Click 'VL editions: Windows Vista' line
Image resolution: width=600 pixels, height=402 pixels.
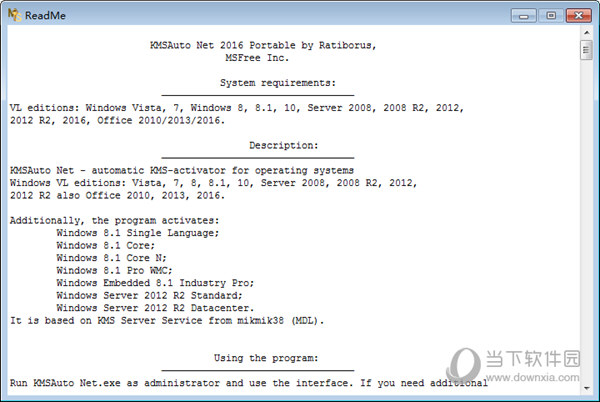[237, 108]
